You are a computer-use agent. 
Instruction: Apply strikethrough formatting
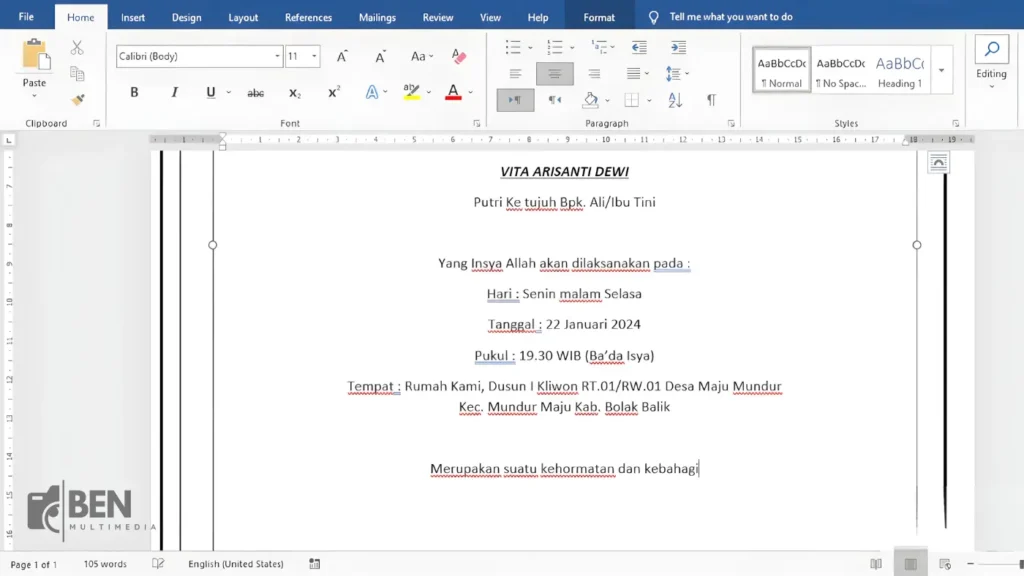coord(255,92)
